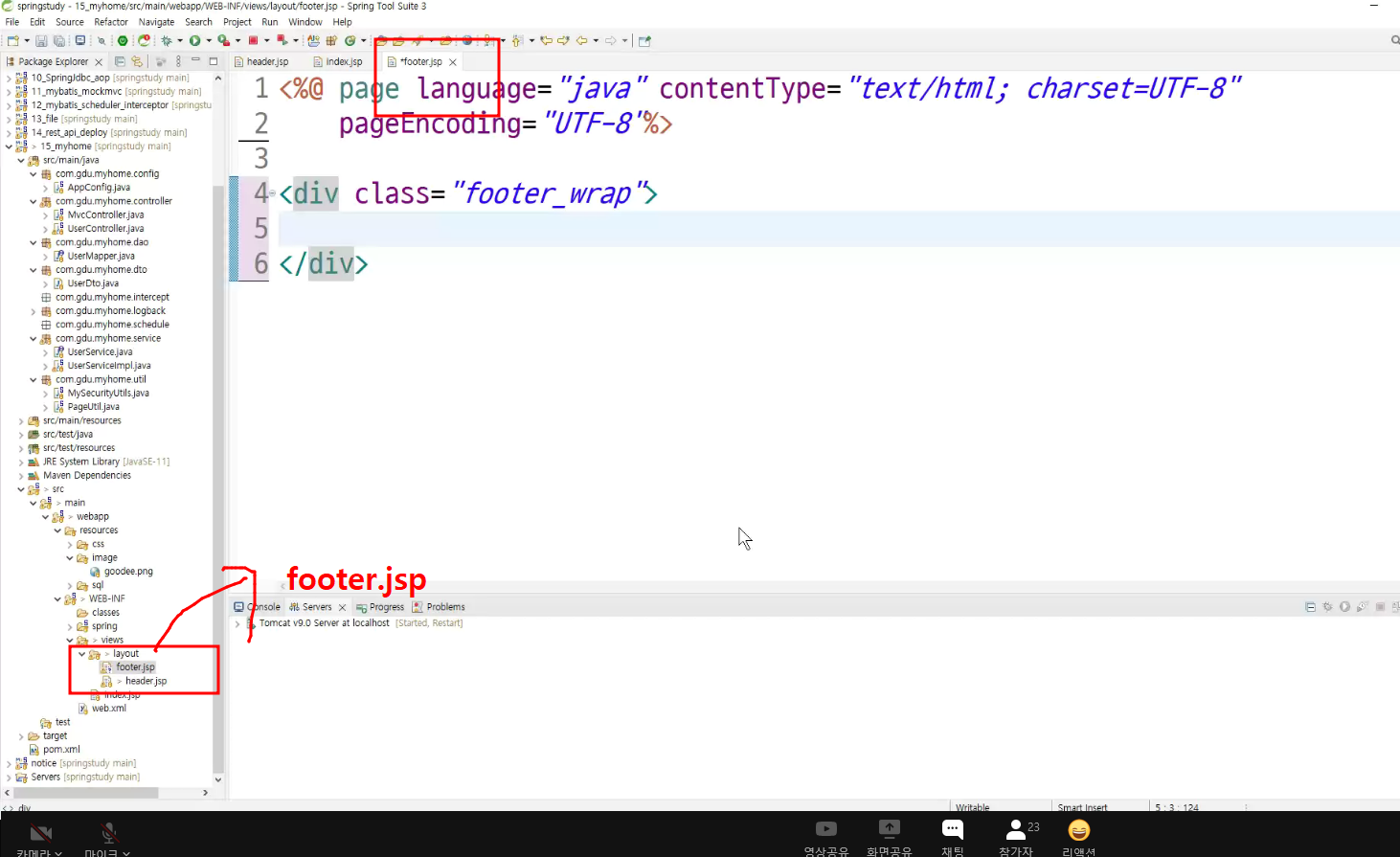Click the Debug bug toolbar icon
1400x857 pixels.
pos(167,41)
